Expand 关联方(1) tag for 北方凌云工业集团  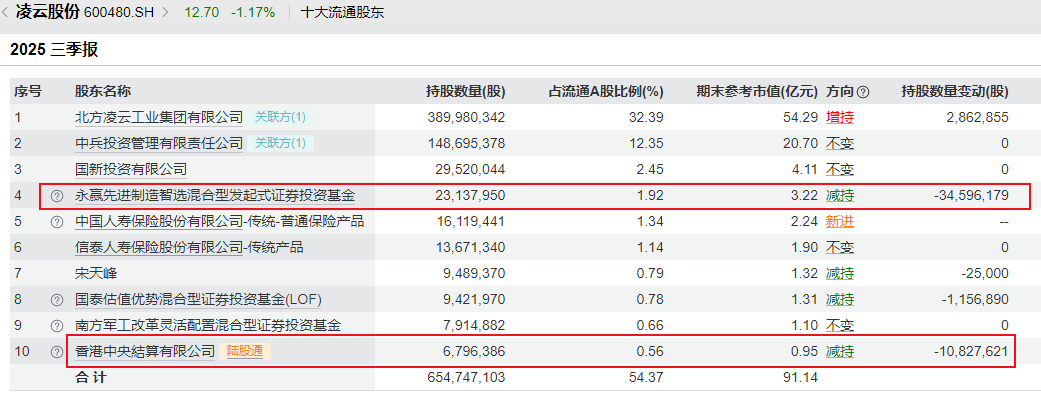pos(280,117)
